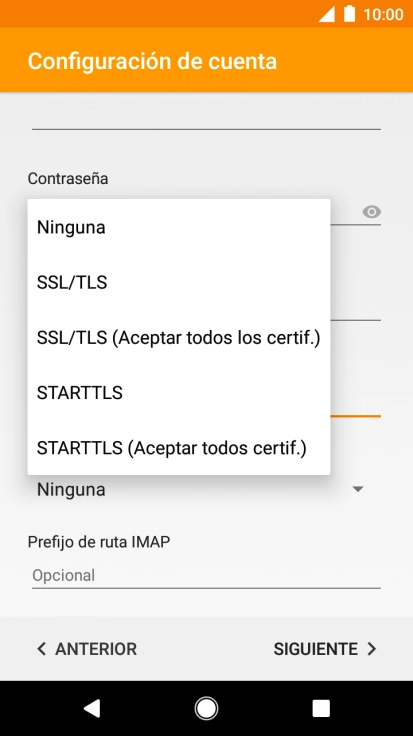Image resolution: width=413 pixels, height=736 pixels.
Task: Tap the Configuración de cuenta title
Action: tap(152, 61)
